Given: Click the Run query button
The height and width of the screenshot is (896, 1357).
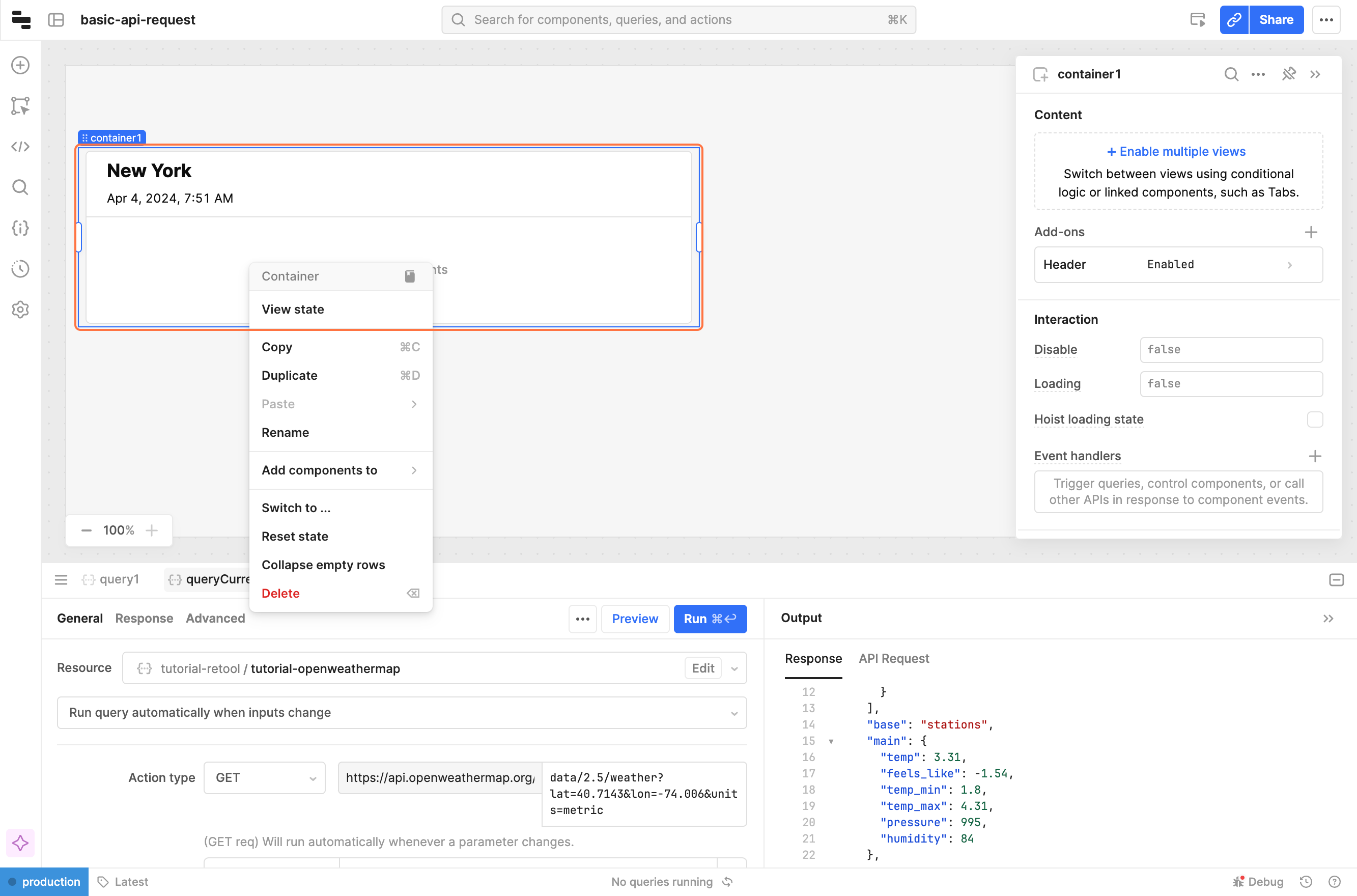Looking at the screenshot, I should coord(710,619).
